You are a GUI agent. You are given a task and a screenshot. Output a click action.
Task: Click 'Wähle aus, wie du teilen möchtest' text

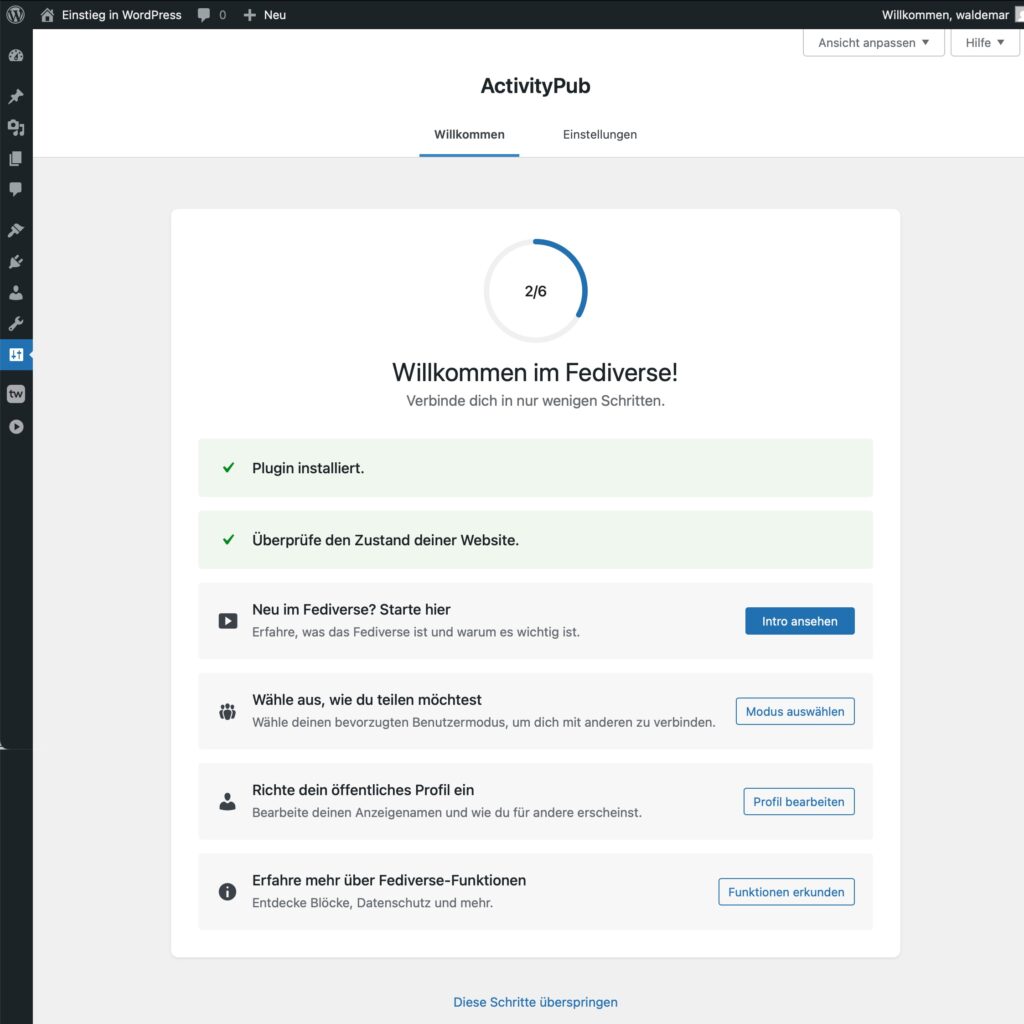(367, 699)
